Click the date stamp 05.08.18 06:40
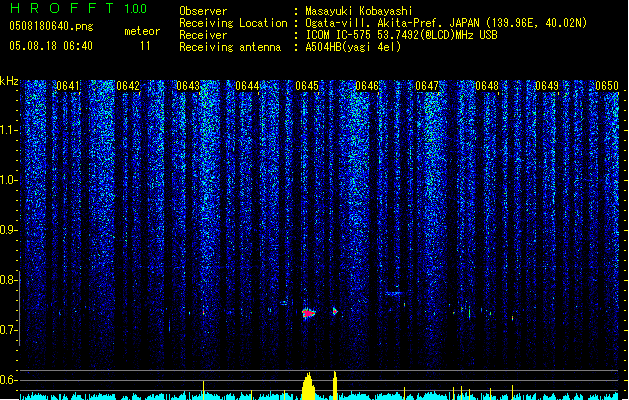The width and height of the screenshot is (629, 400). [x=51, y=46]
